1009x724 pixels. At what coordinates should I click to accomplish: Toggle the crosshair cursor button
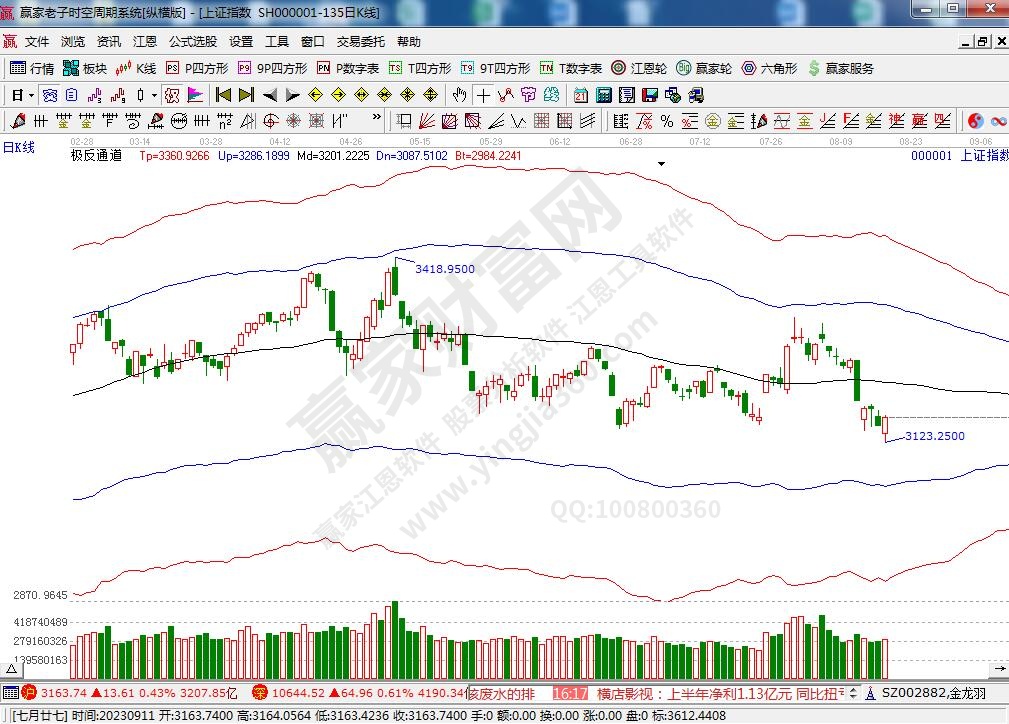coord(483,95)
